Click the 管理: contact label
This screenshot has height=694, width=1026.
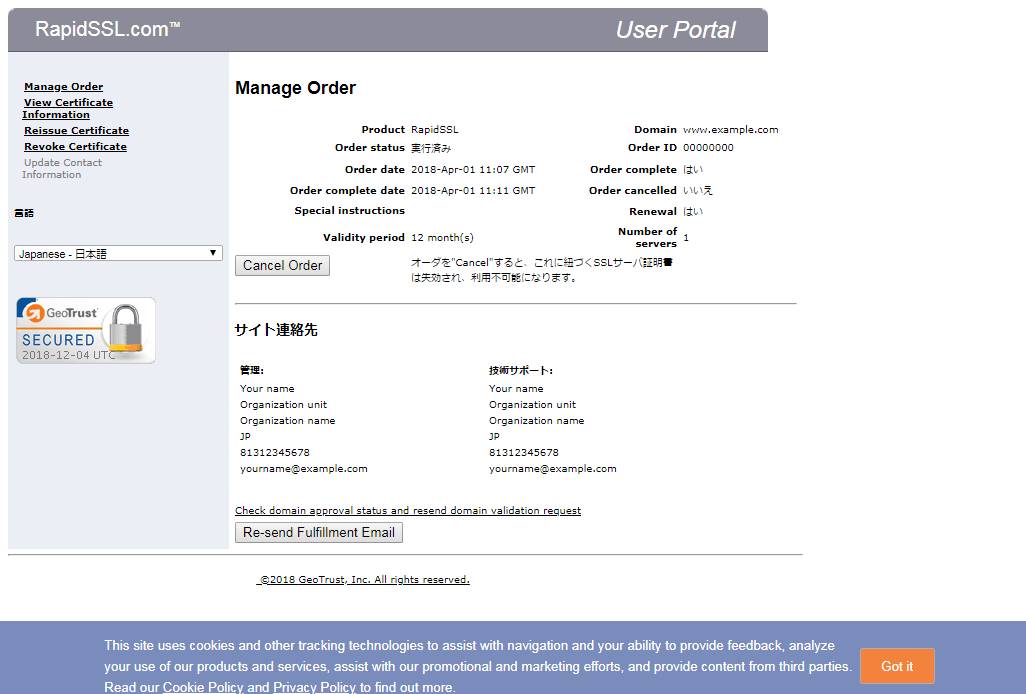(252, 370)
